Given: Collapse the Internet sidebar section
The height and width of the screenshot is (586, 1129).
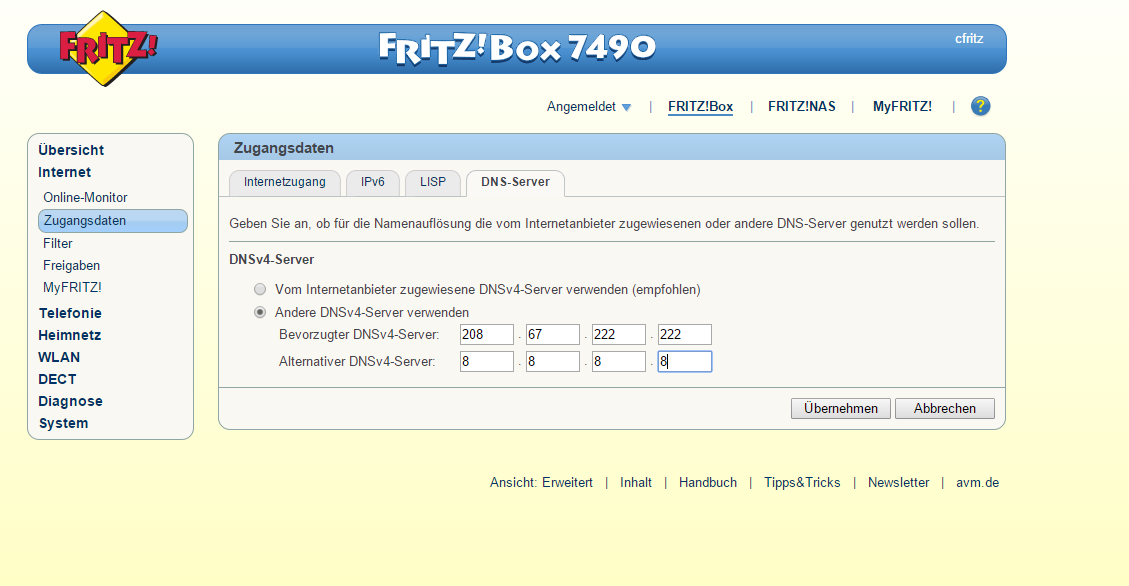Looking at the screenshot, I should point(65,172).
